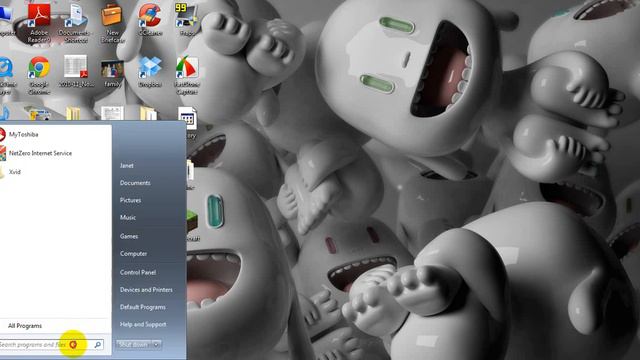Open Pictures from the Start menu

tap(130, 200)
